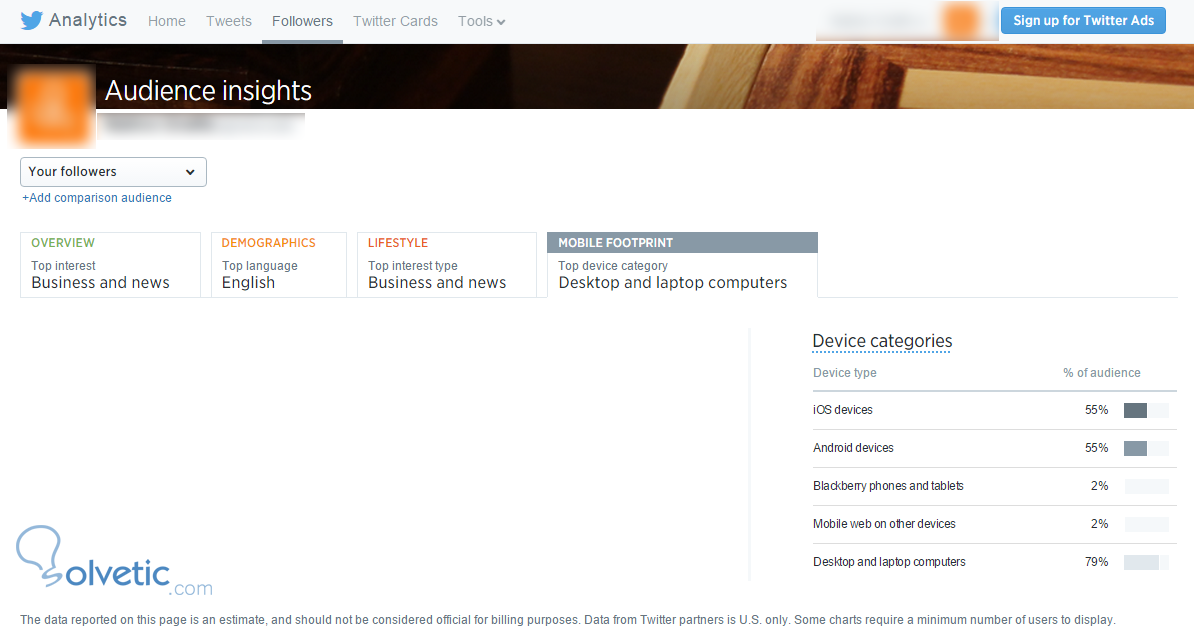Click the % of audience column header
The image size is (1194, 644).
click(x=1102, y=373)
